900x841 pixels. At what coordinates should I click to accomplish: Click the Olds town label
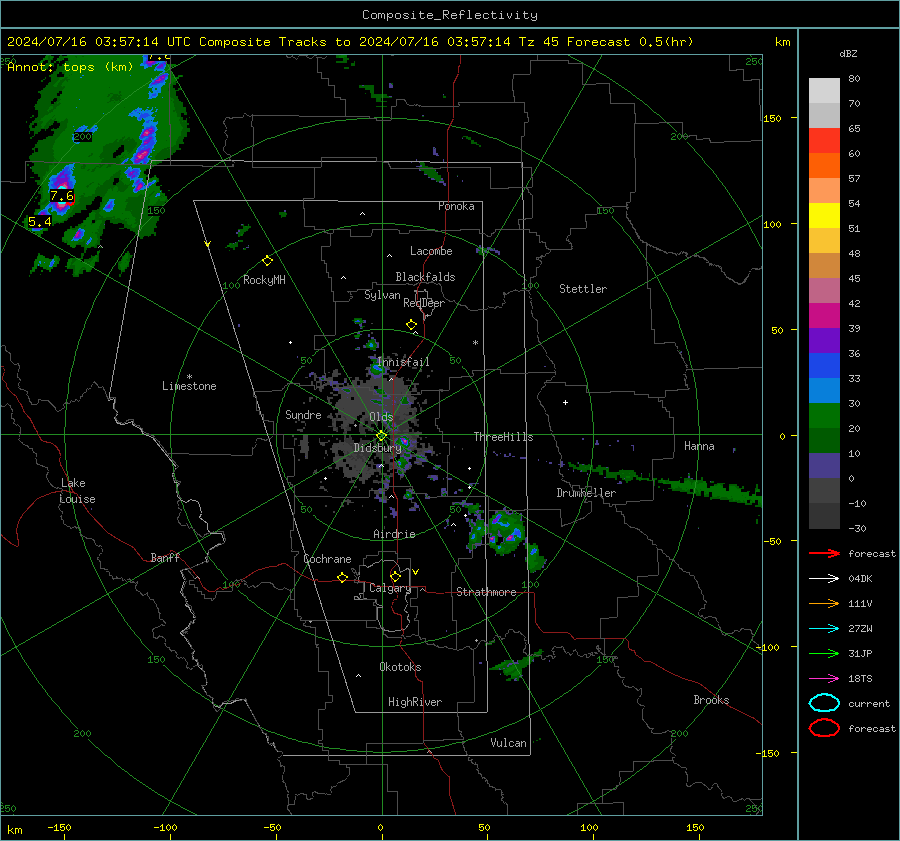click(x=381, y=417)
